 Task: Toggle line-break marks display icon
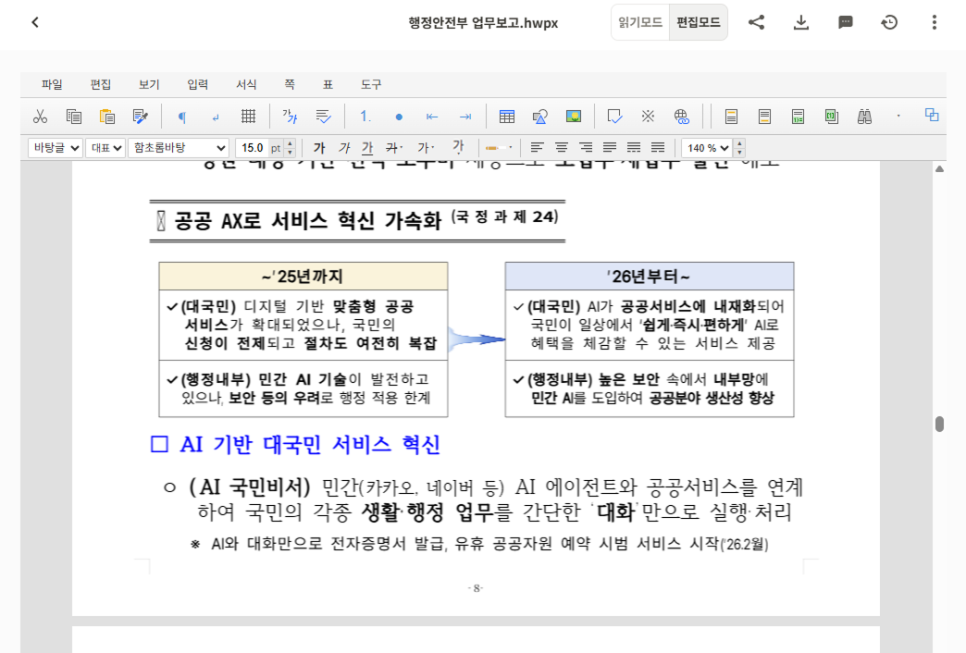(x=215, y=116)
